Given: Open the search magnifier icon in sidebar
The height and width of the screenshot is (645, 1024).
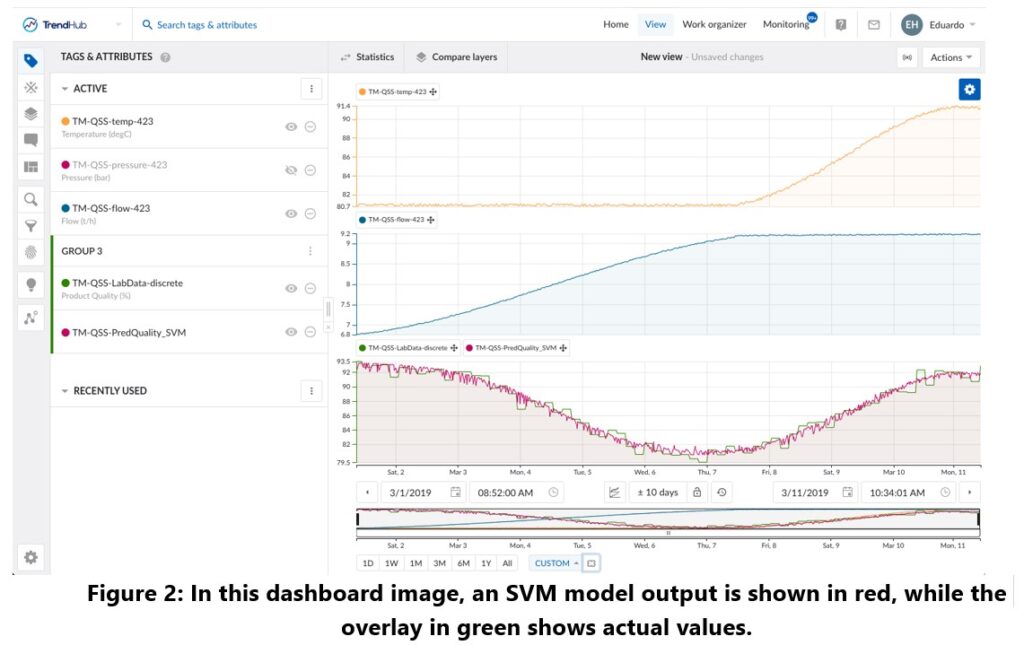Looking at the screenshot, I should [x=31, y=199].
